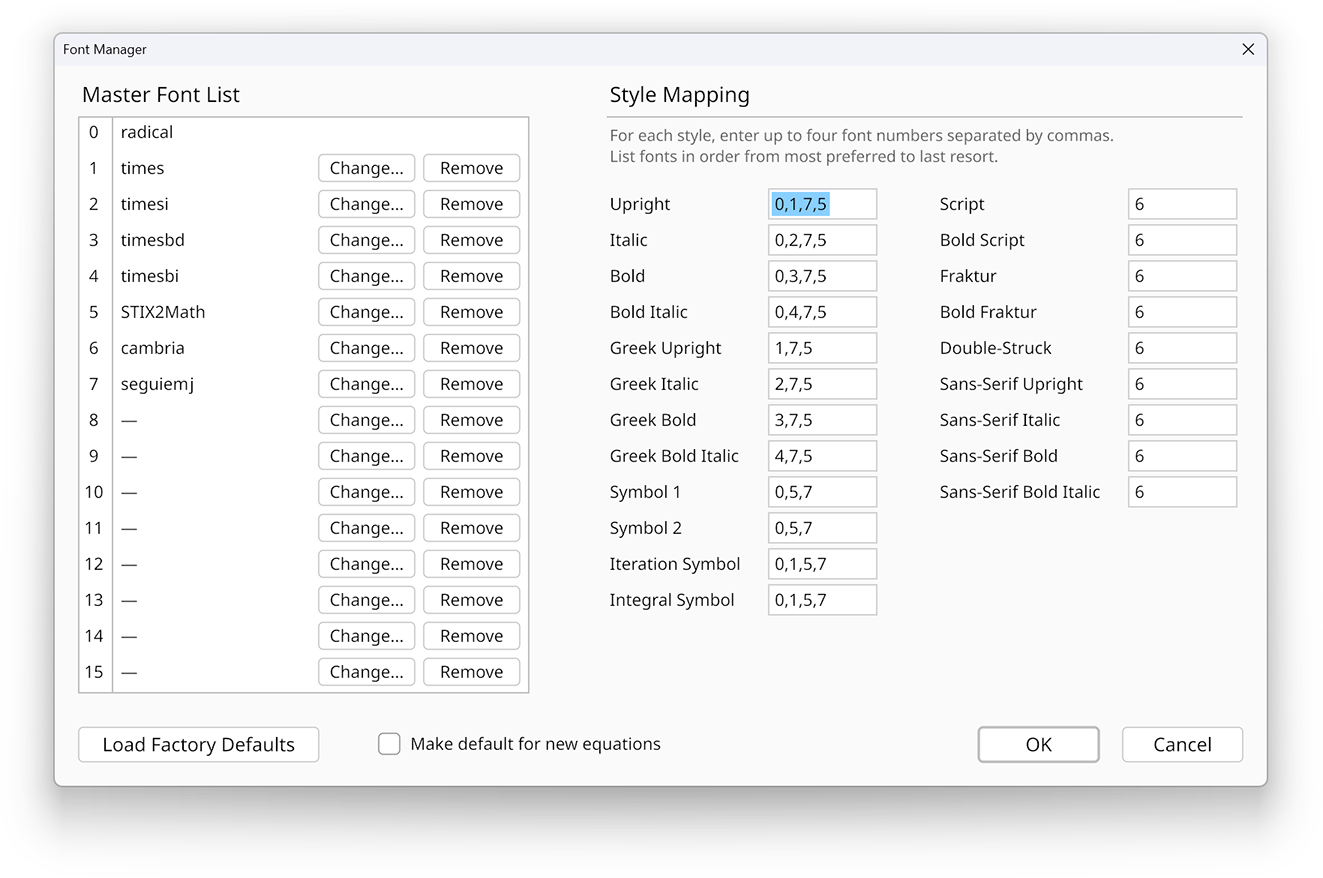Select the Sans-Serif Bold Italic field
This screenshot has height=878, width=1323.
(1182, 492)
